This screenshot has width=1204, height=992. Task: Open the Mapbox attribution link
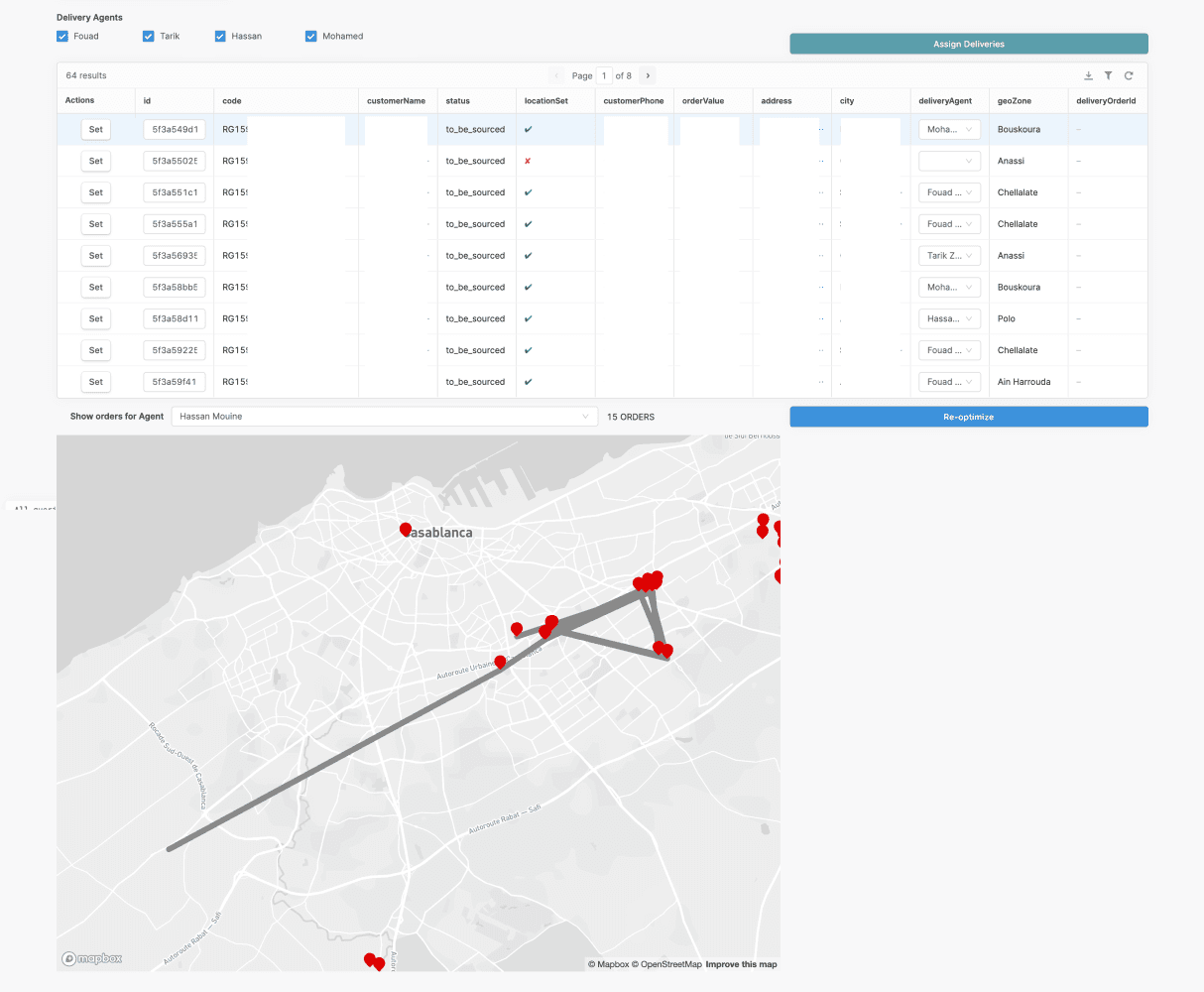[609, 964]
